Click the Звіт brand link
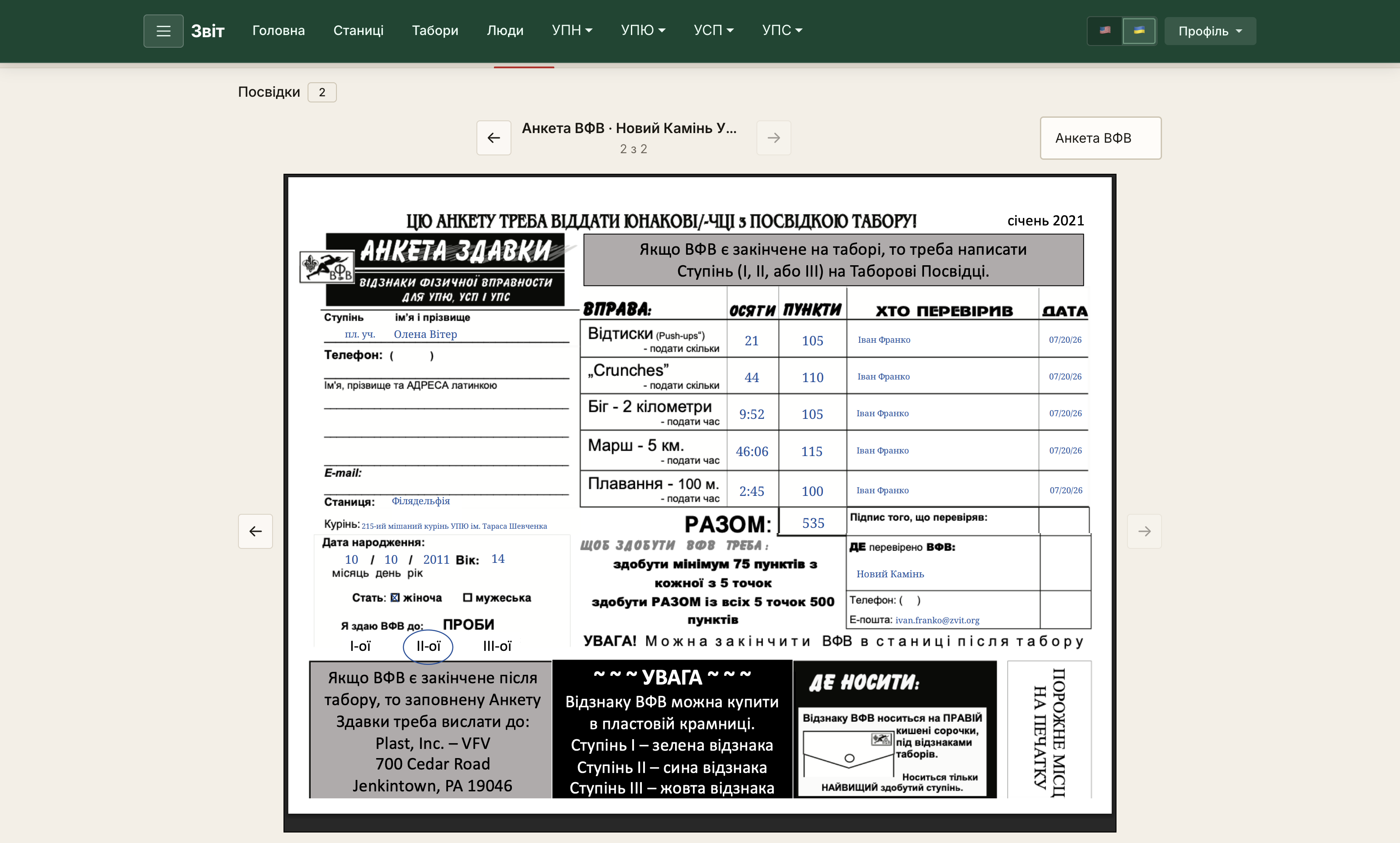This screenshot has height=843, width=1400. click(x=207, y=31)
